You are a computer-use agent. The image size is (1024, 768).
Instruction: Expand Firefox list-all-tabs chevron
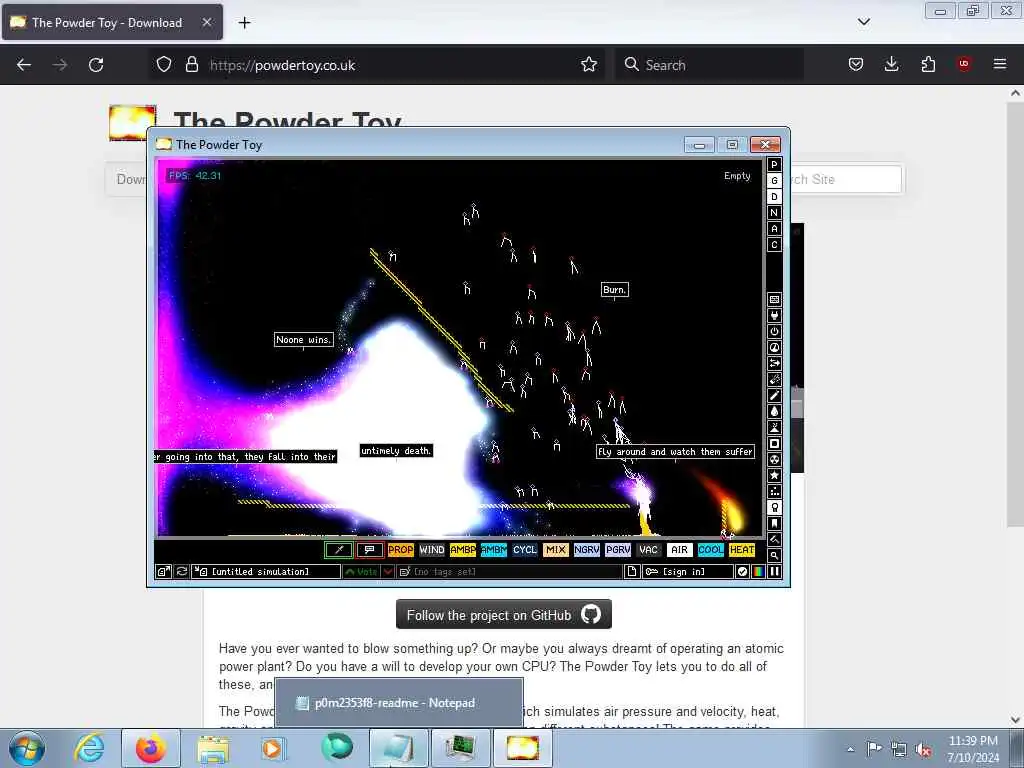863,22
